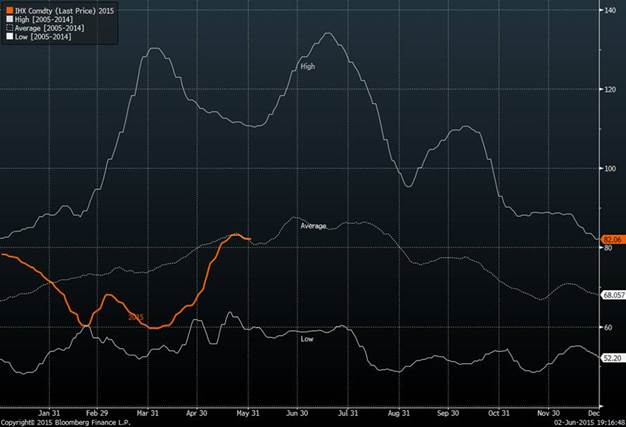The image size is (626, 427).
Task: Select Jun 30 on the date axis
Action: click(297, 411)
